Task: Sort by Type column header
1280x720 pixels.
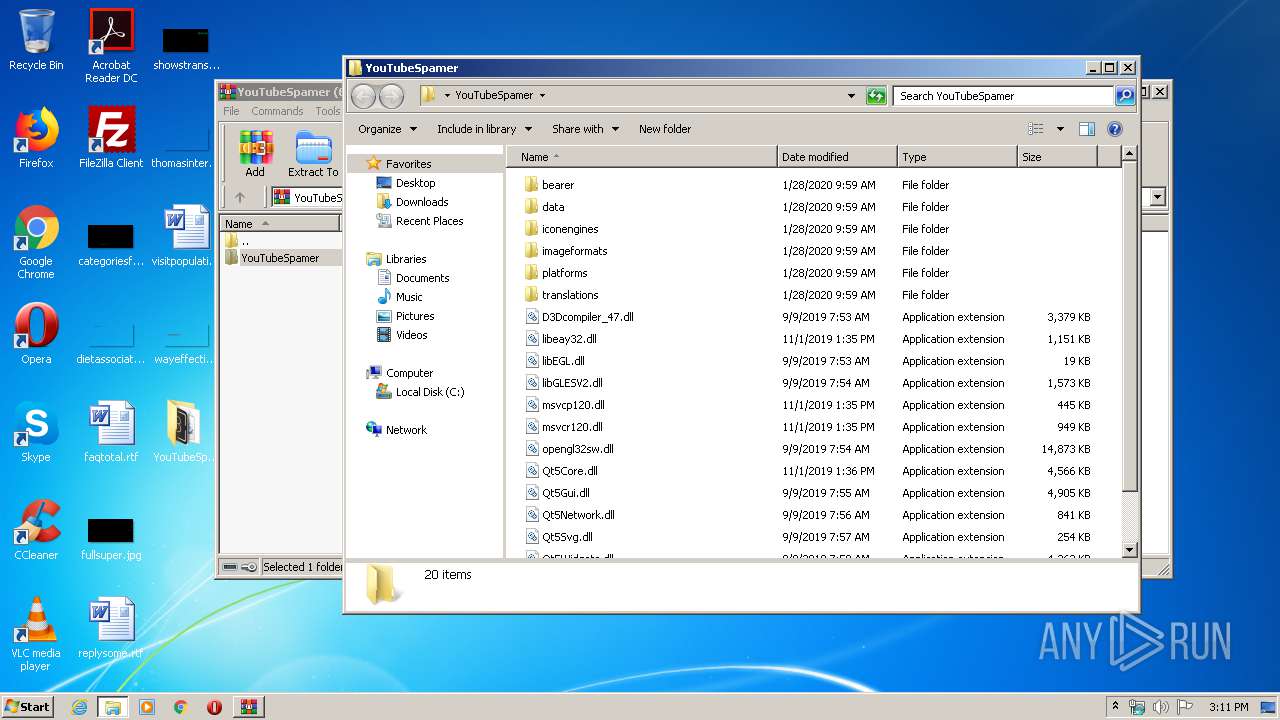Action: pos(957,157)
